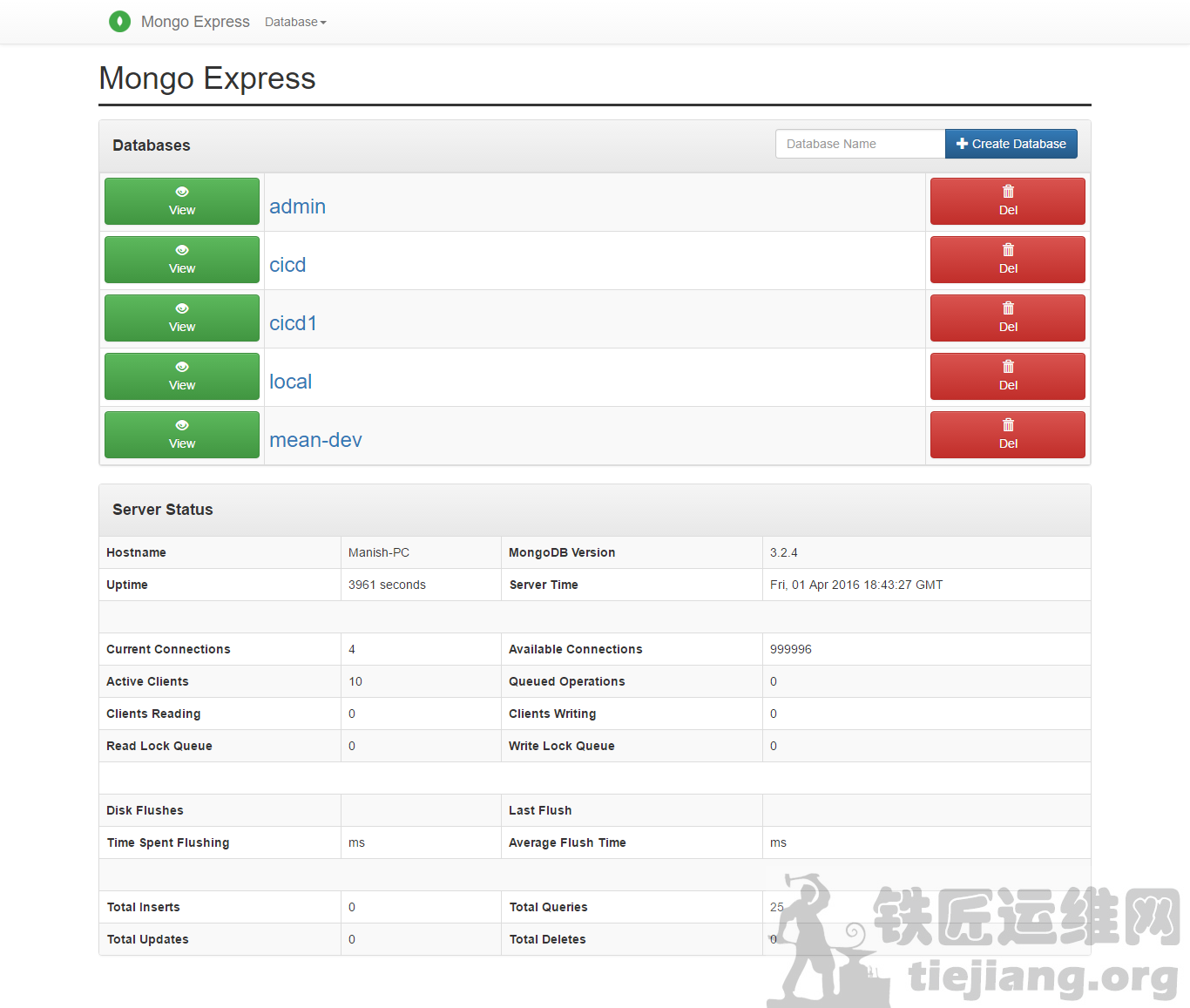Open the cicd1 database name link
1190x1008 pixels.
pos(293,323)
